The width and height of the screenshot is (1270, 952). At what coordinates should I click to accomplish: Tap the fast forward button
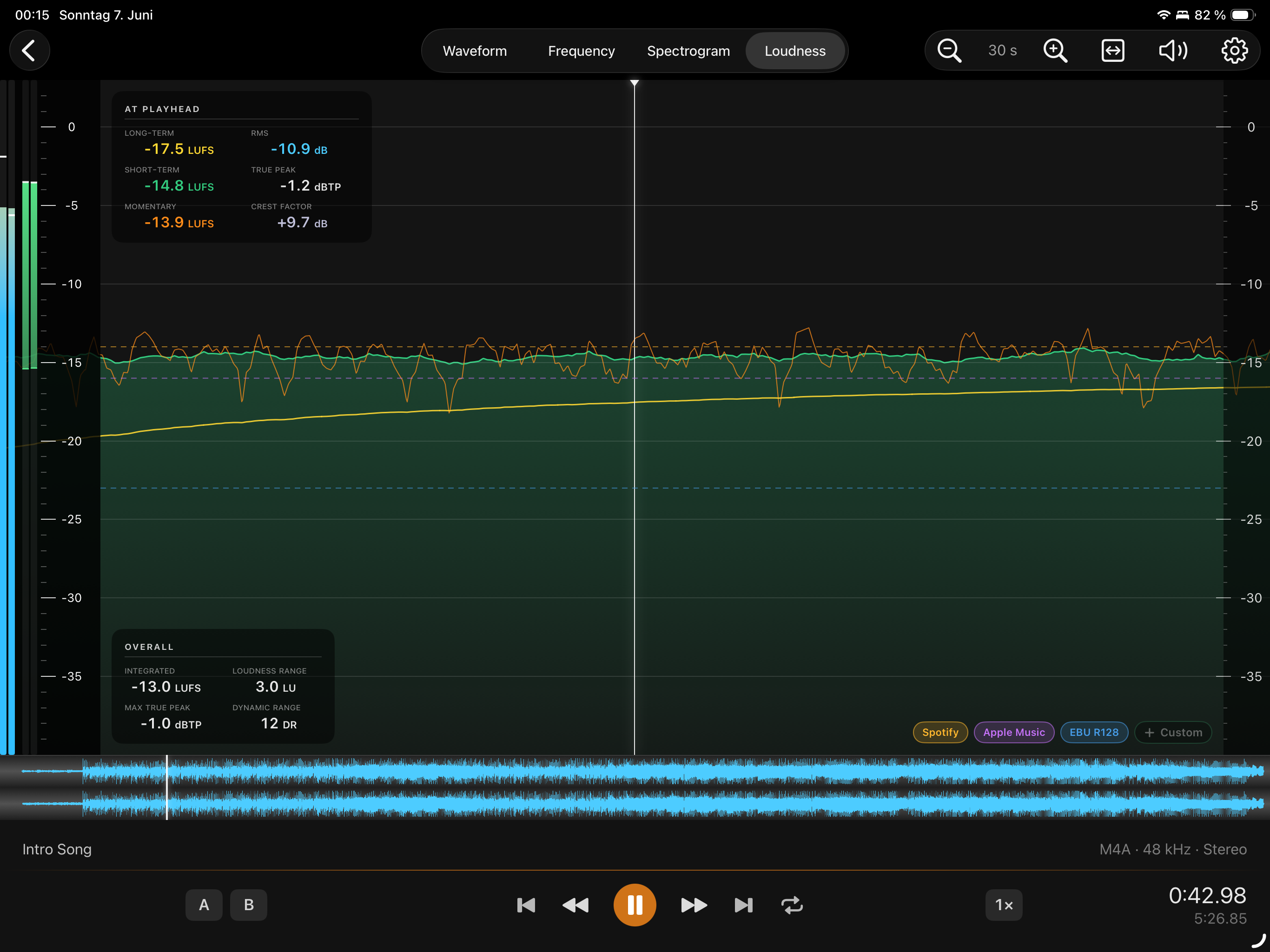click(694, 905)
